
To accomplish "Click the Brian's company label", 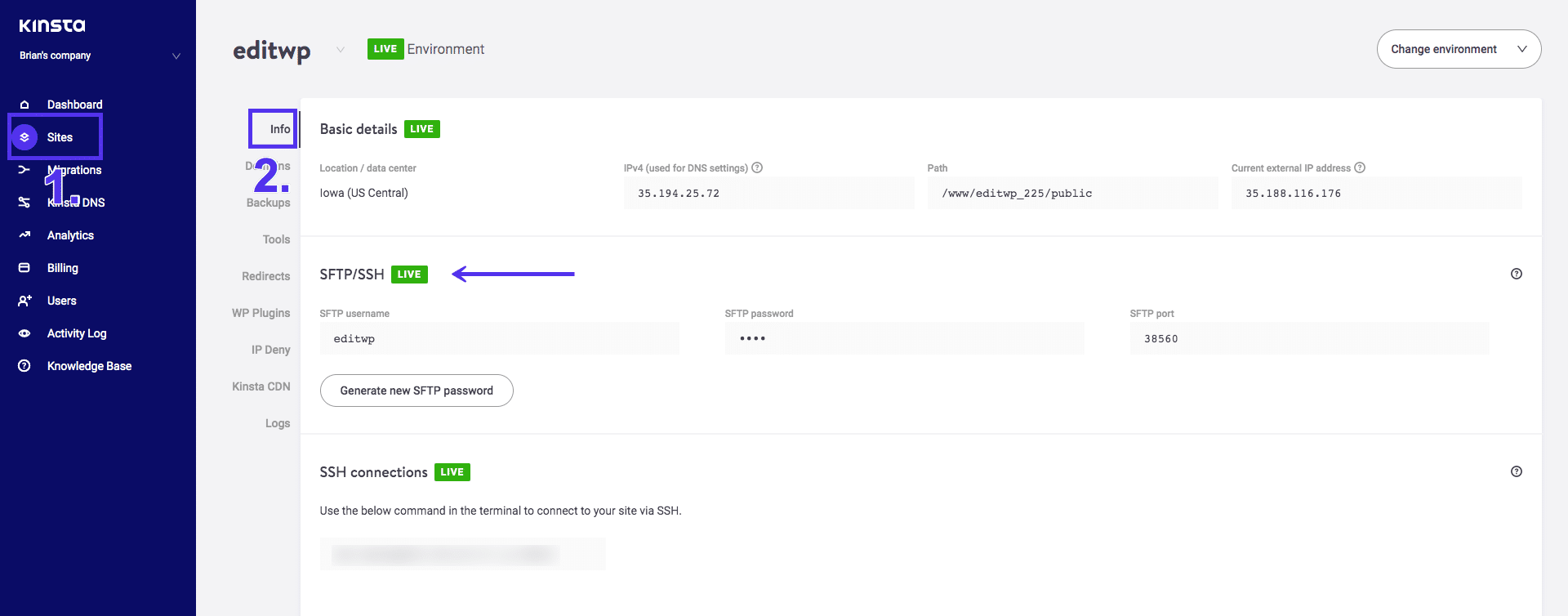I will click(55, 56).
